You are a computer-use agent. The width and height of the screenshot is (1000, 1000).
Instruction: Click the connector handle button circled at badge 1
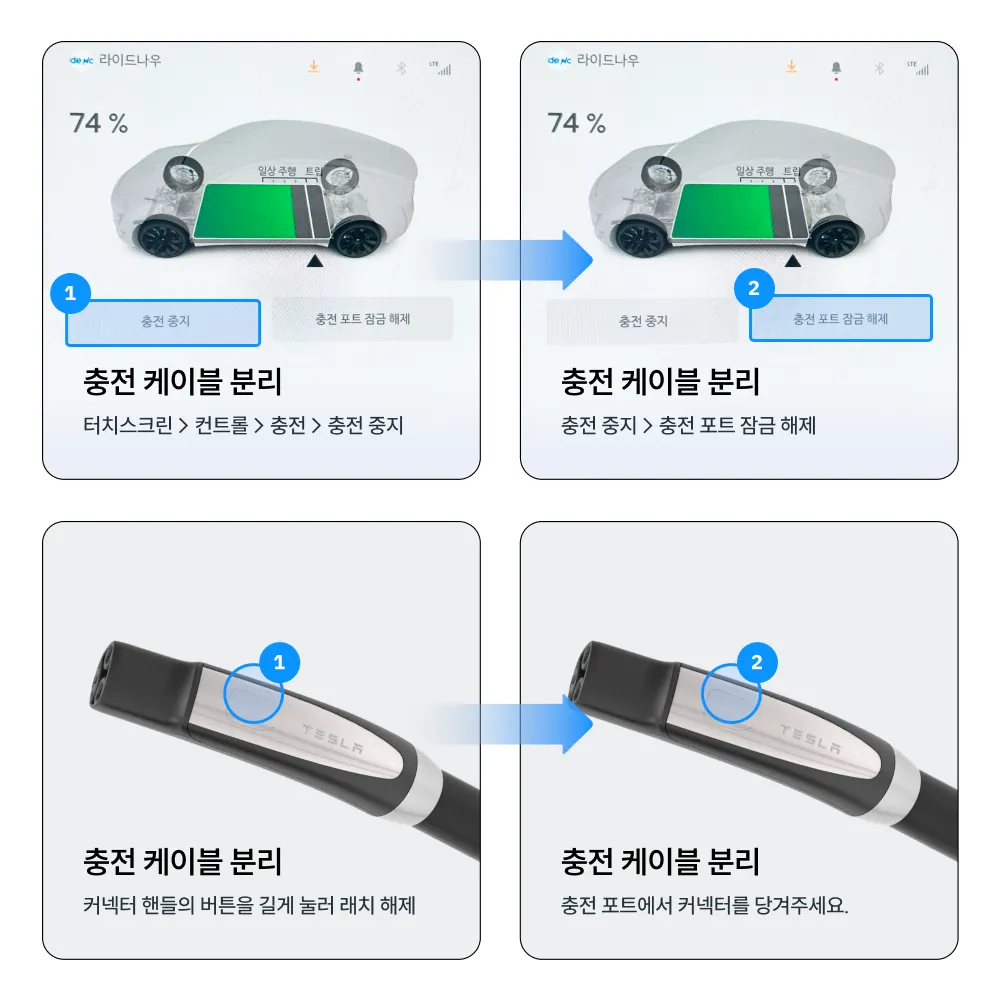tap(253, 693)
